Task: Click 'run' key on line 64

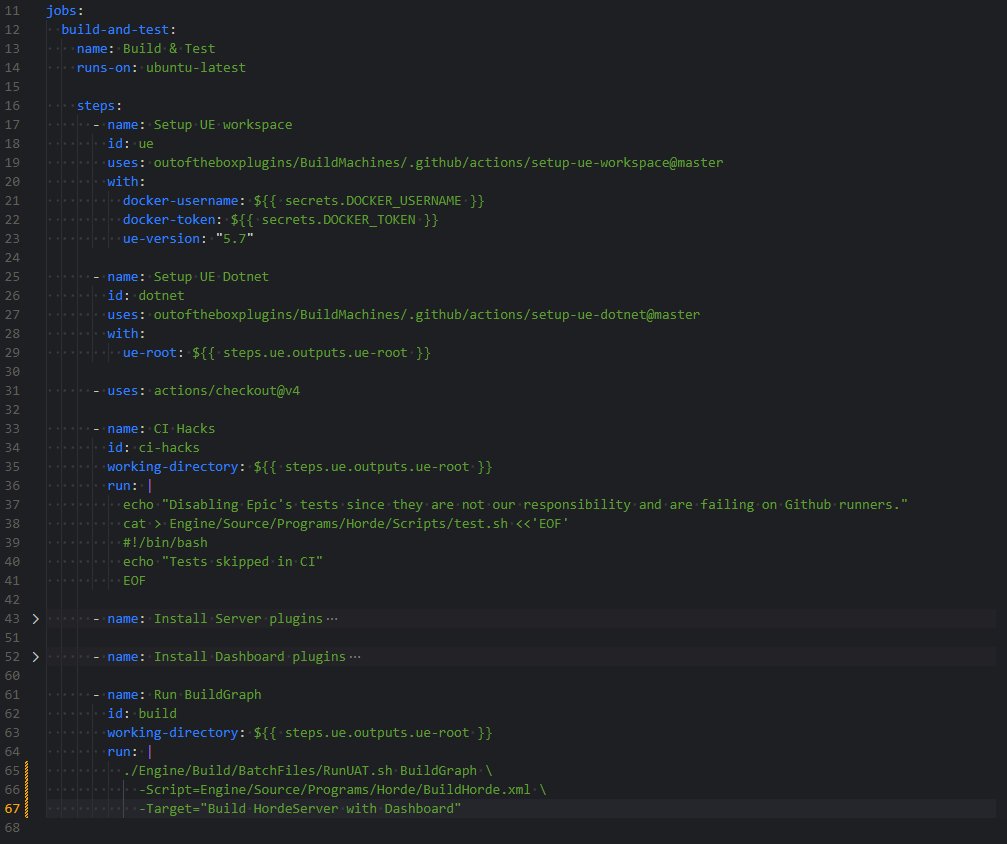Action: [x=119, y=752]
